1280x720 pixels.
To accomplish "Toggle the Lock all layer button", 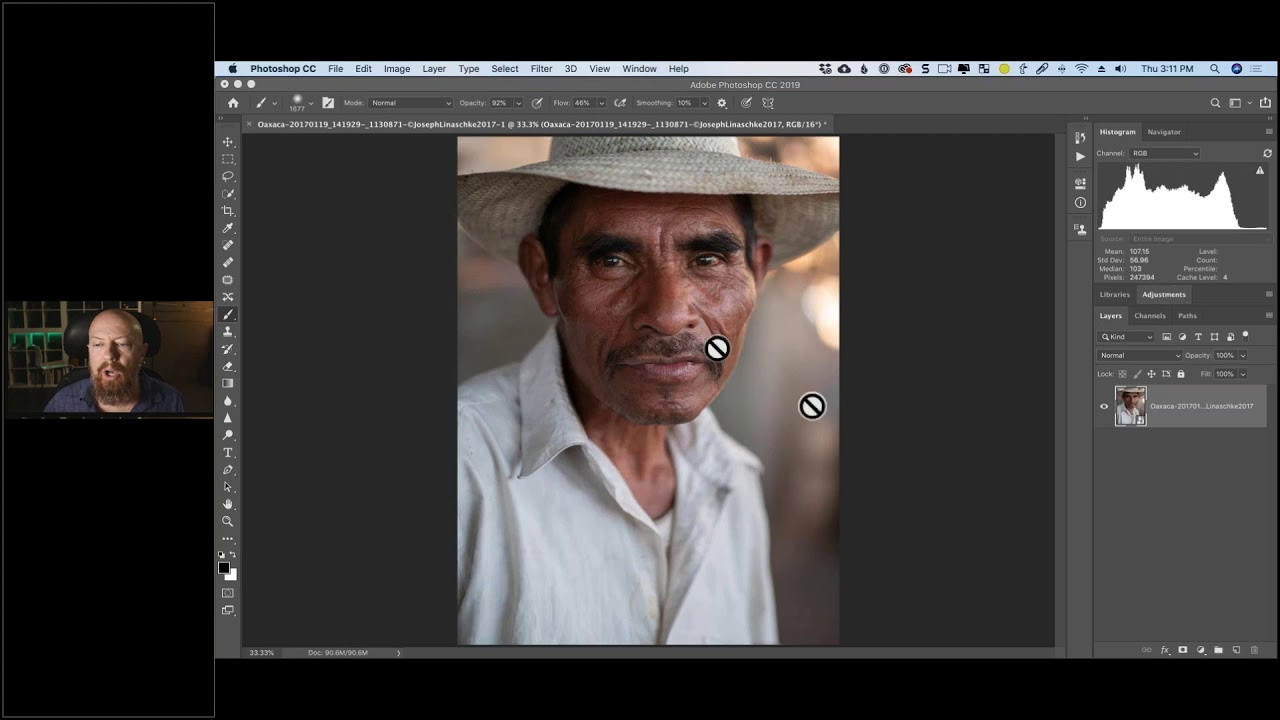I will pos(1181,374).
